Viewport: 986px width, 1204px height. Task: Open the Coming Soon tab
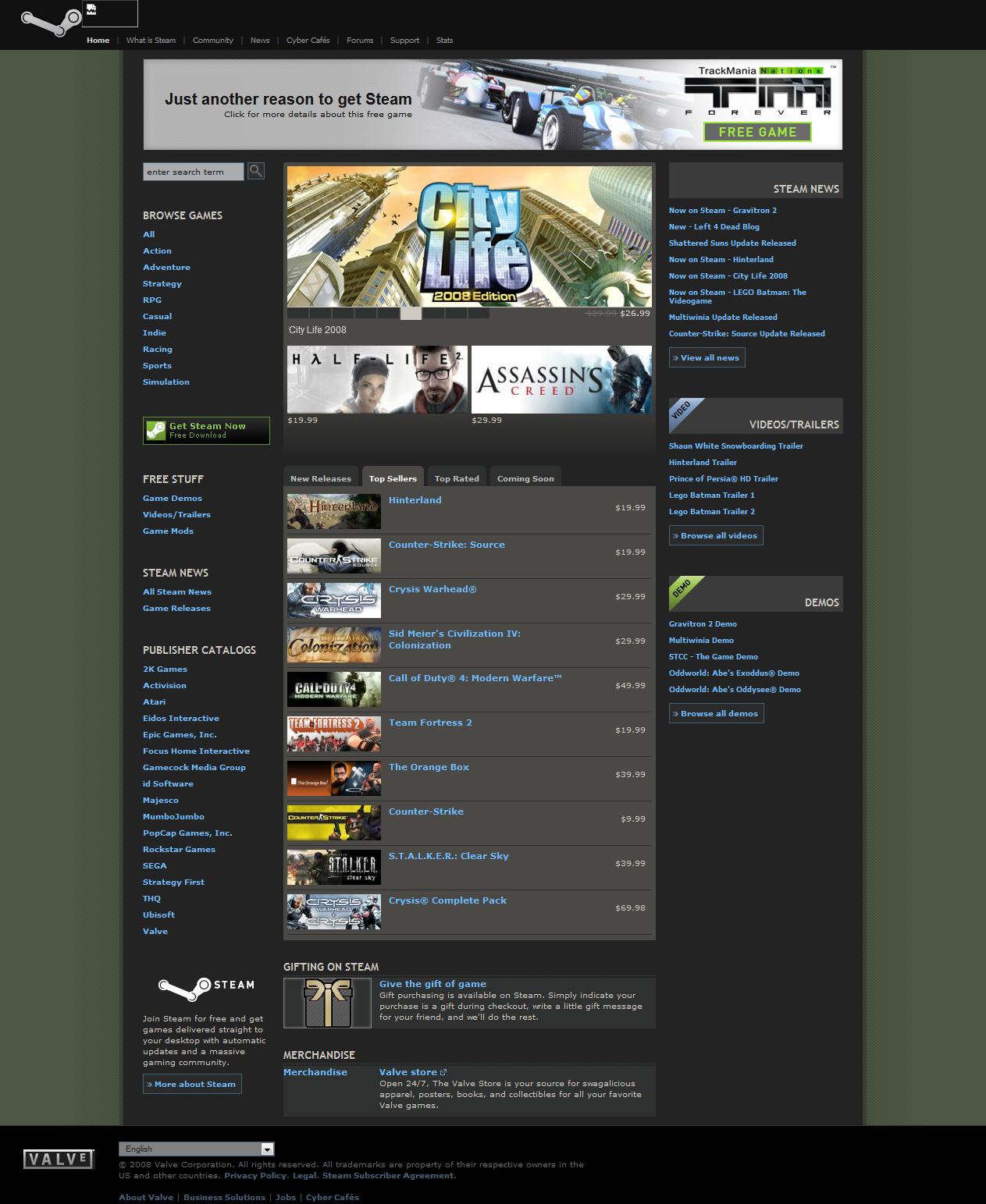click(525, 478)
